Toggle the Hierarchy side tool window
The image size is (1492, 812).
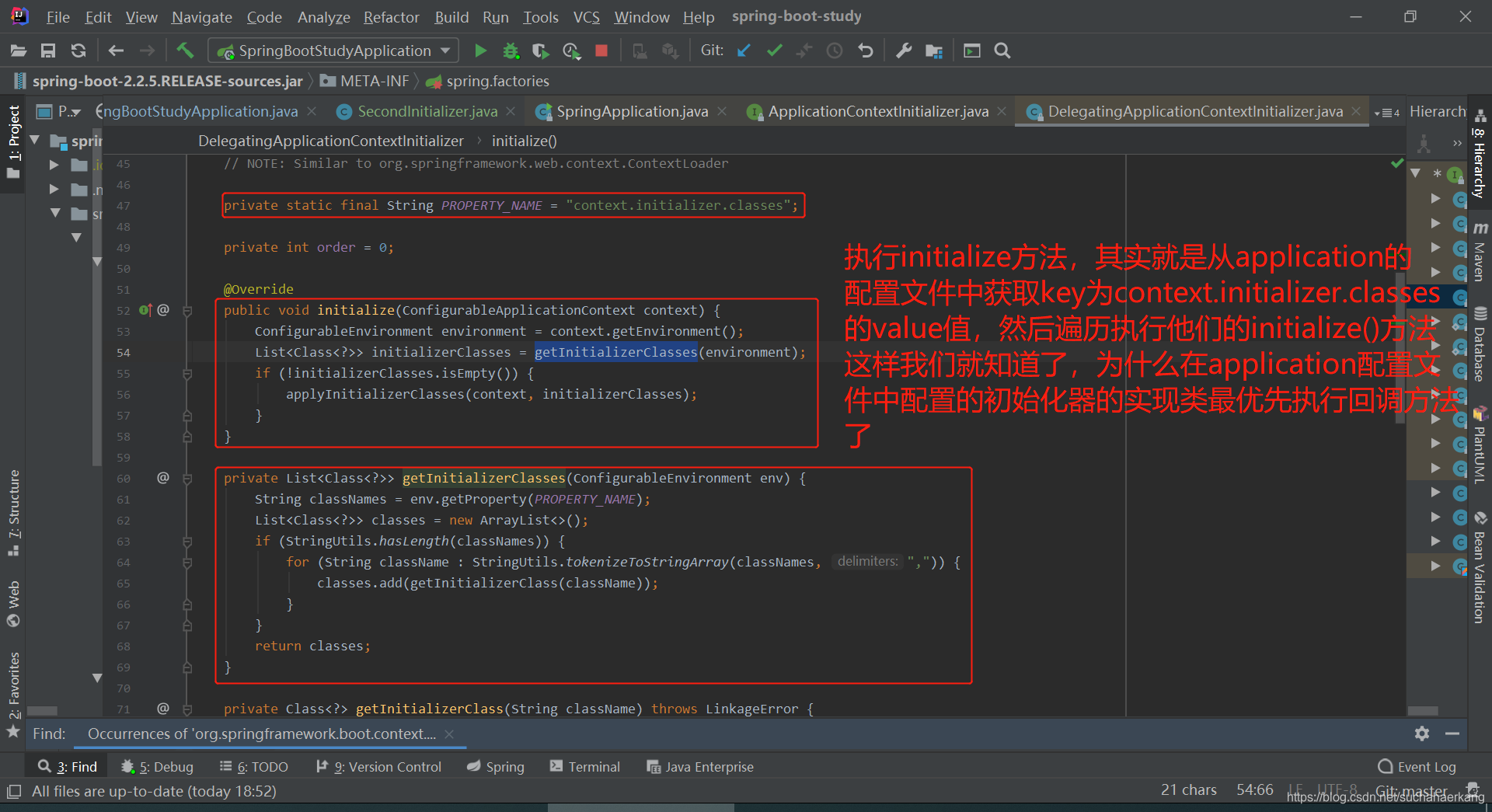pyautogui.click(x=1480, y=154)
